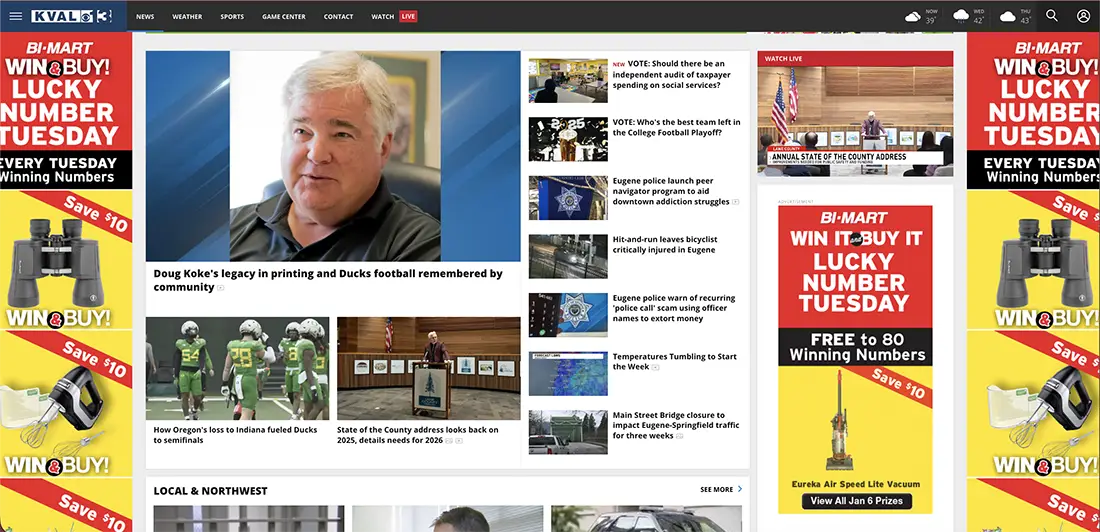Open the College Football Playoff vote story

tap(676, 127)
